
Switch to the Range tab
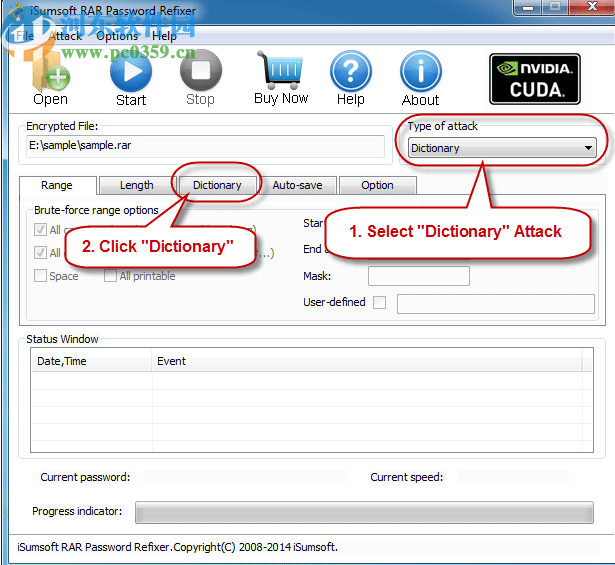(57, 185)
